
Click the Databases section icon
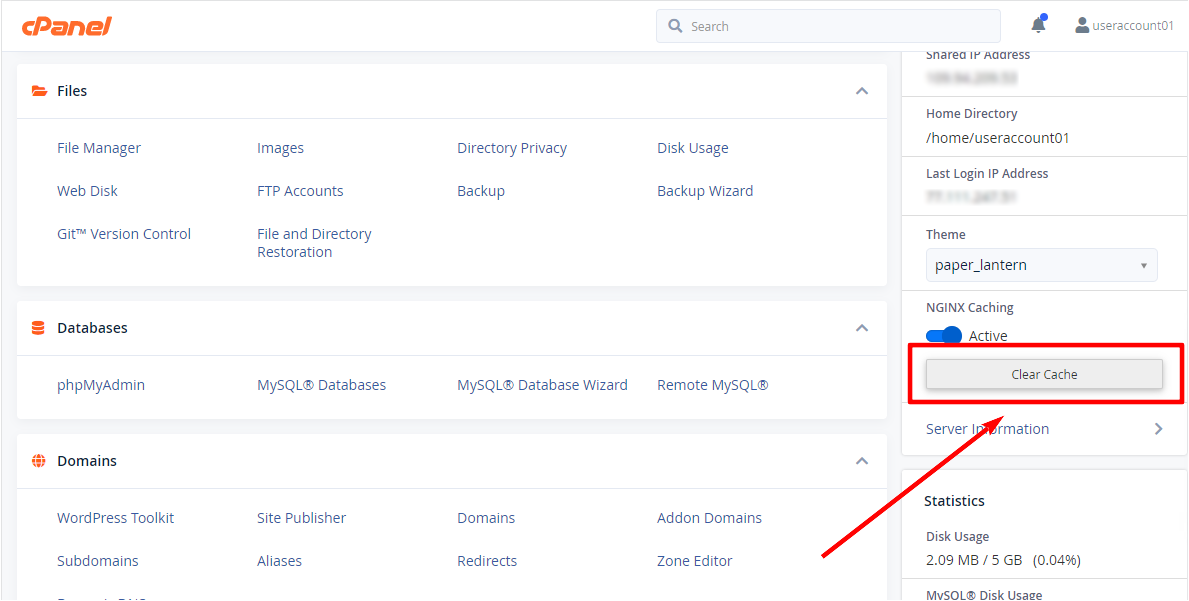point(39,328)
